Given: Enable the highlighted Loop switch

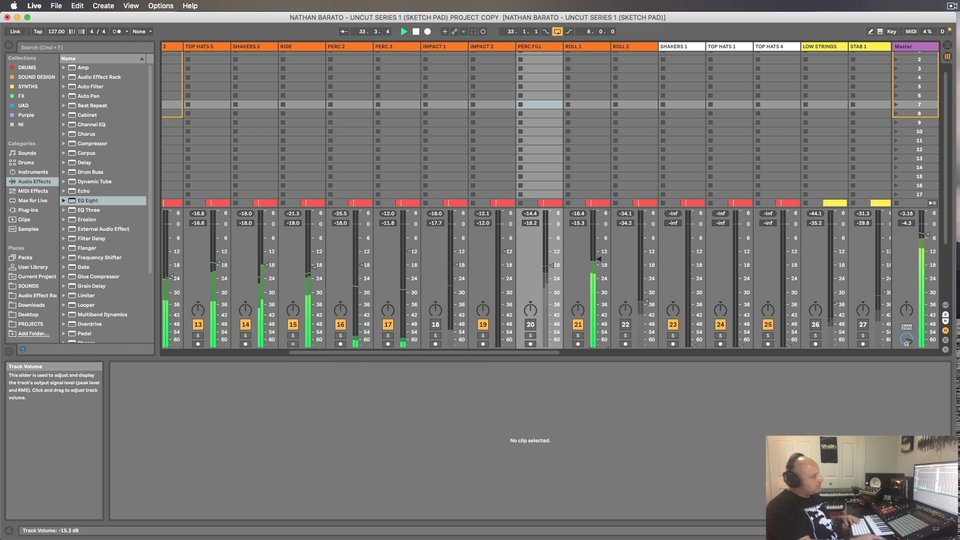Looking at the screenshot, I should click(557, 31).
